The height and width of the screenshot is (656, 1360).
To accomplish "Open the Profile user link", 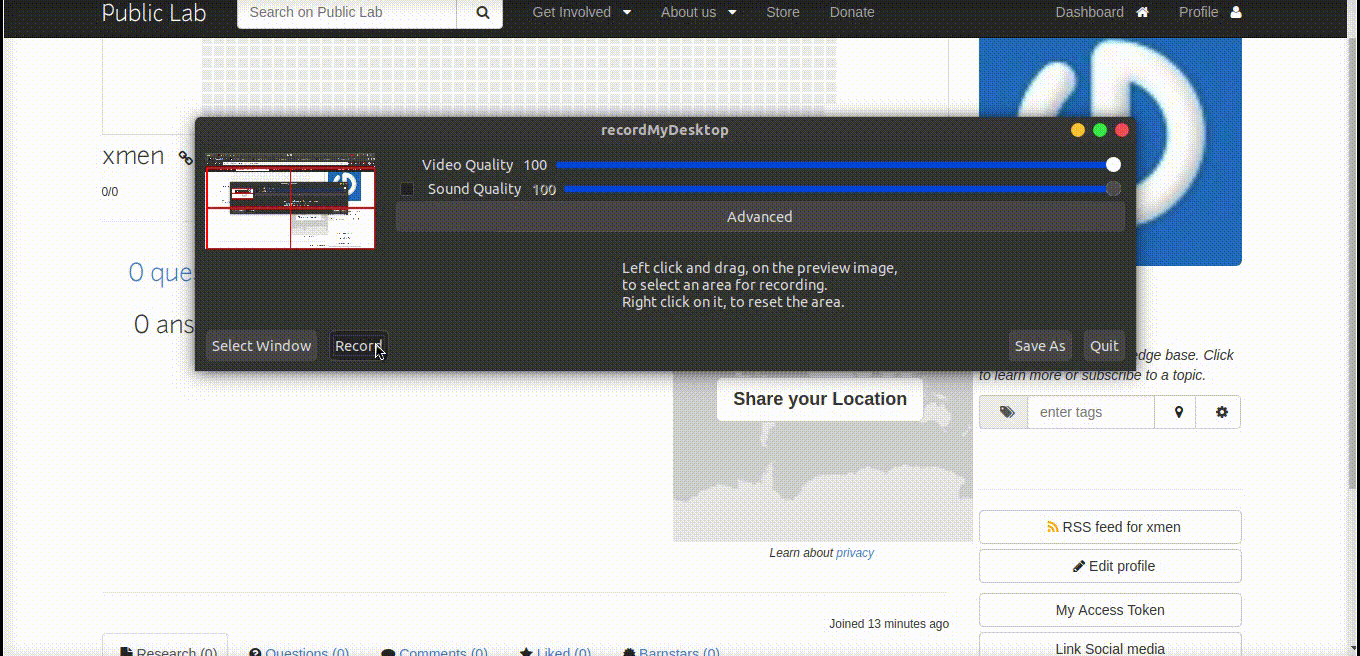I will (x=1210, y=12).
